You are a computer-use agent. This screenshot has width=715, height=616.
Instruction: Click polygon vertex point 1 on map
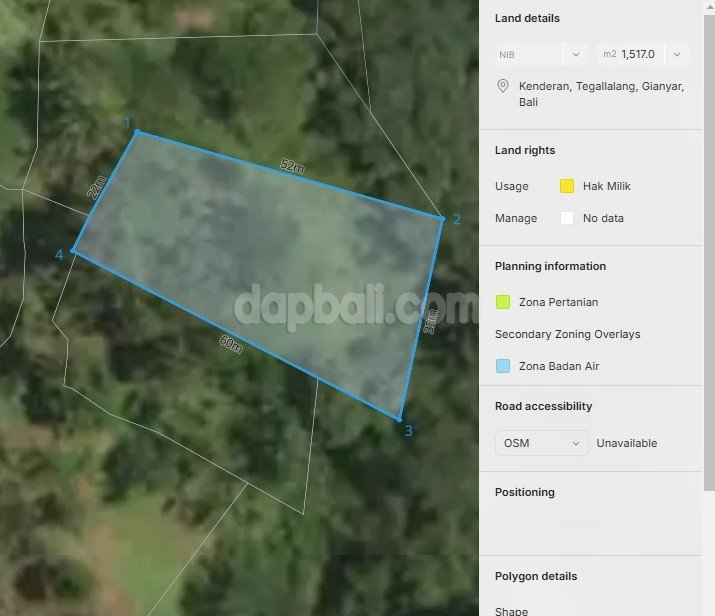point(137,132)
